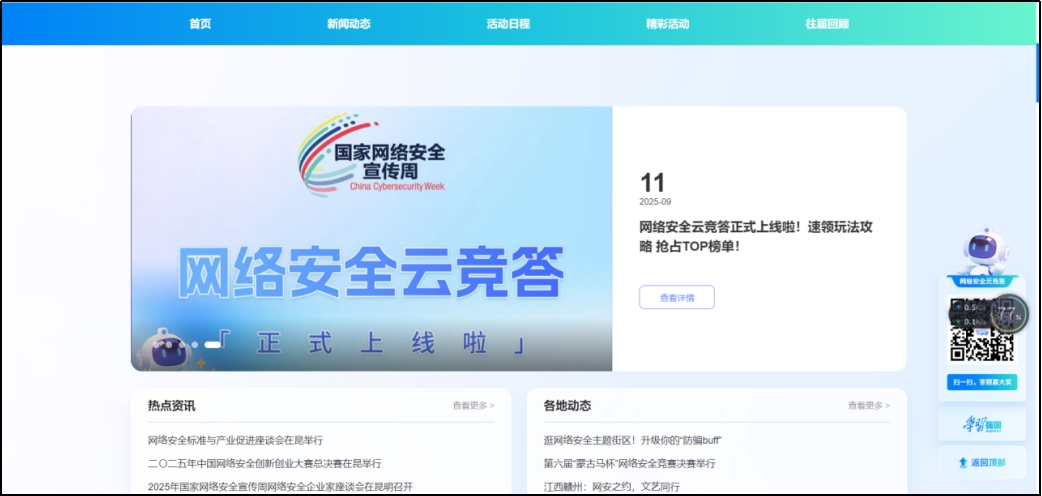The width and height of the screenshot is (1042, 496).
Task: Click the 返回顶部 up-arrow button
Action: pyautogui.click(x=982, y=462)
